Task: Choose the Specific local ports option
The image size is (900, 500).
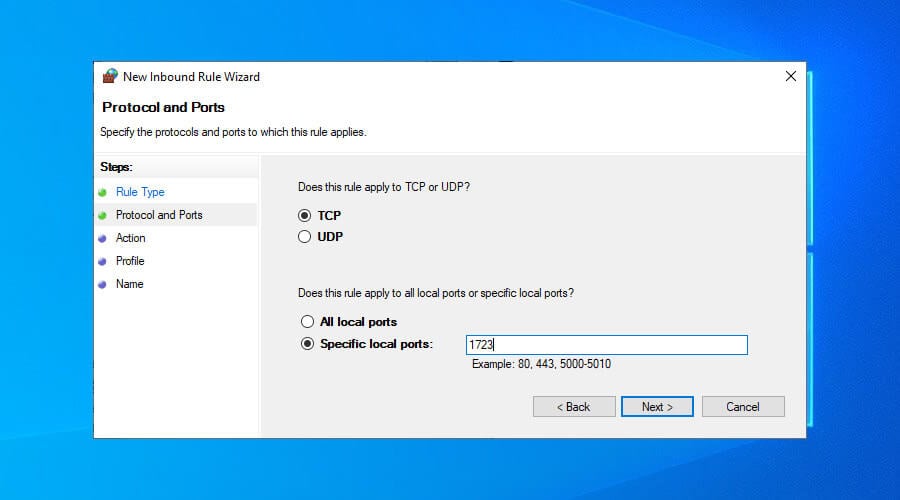Action: (x=307, y=344)
